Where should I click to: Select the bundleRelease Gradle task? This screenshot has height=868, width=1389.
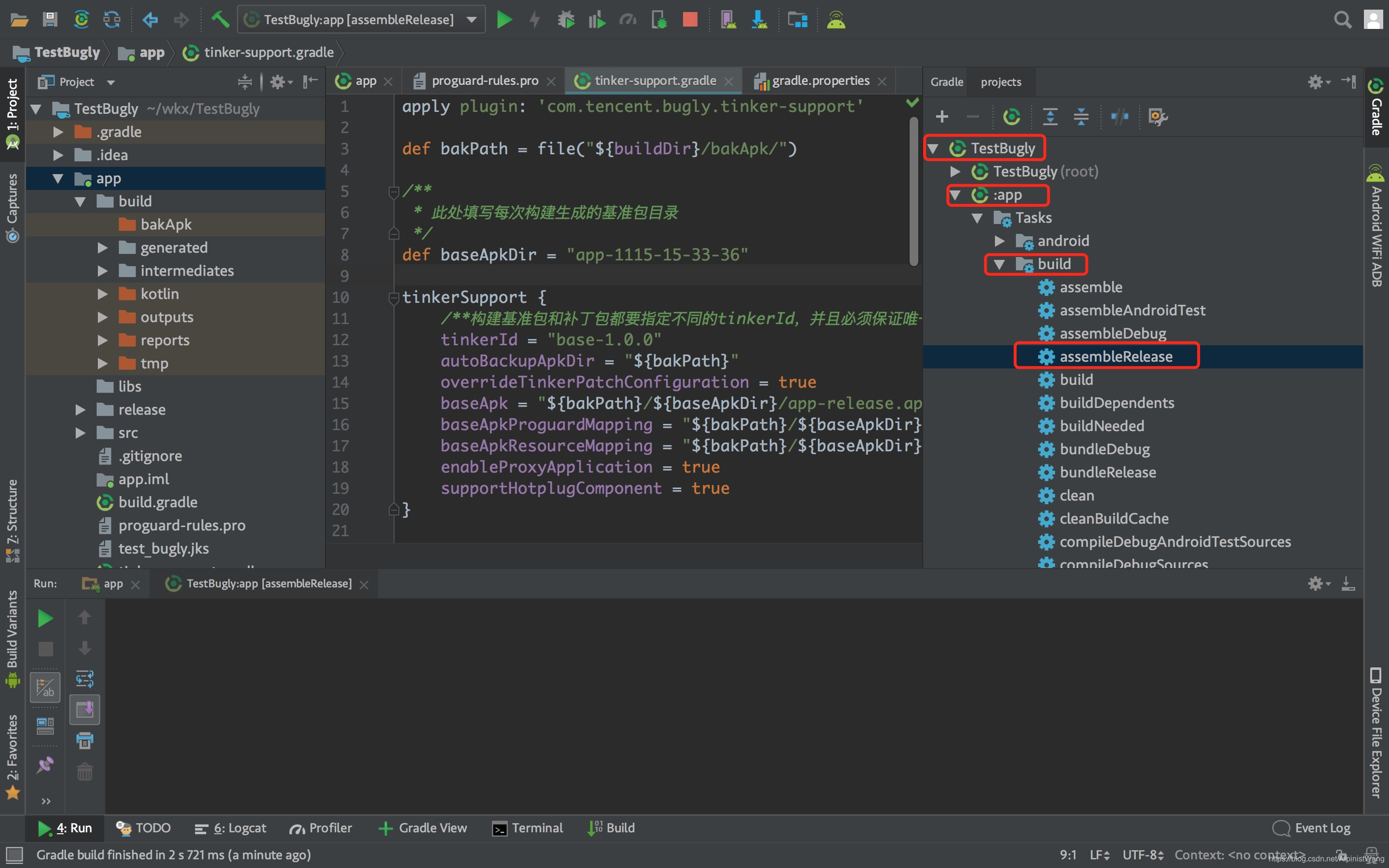click(x=1107, y=473)
